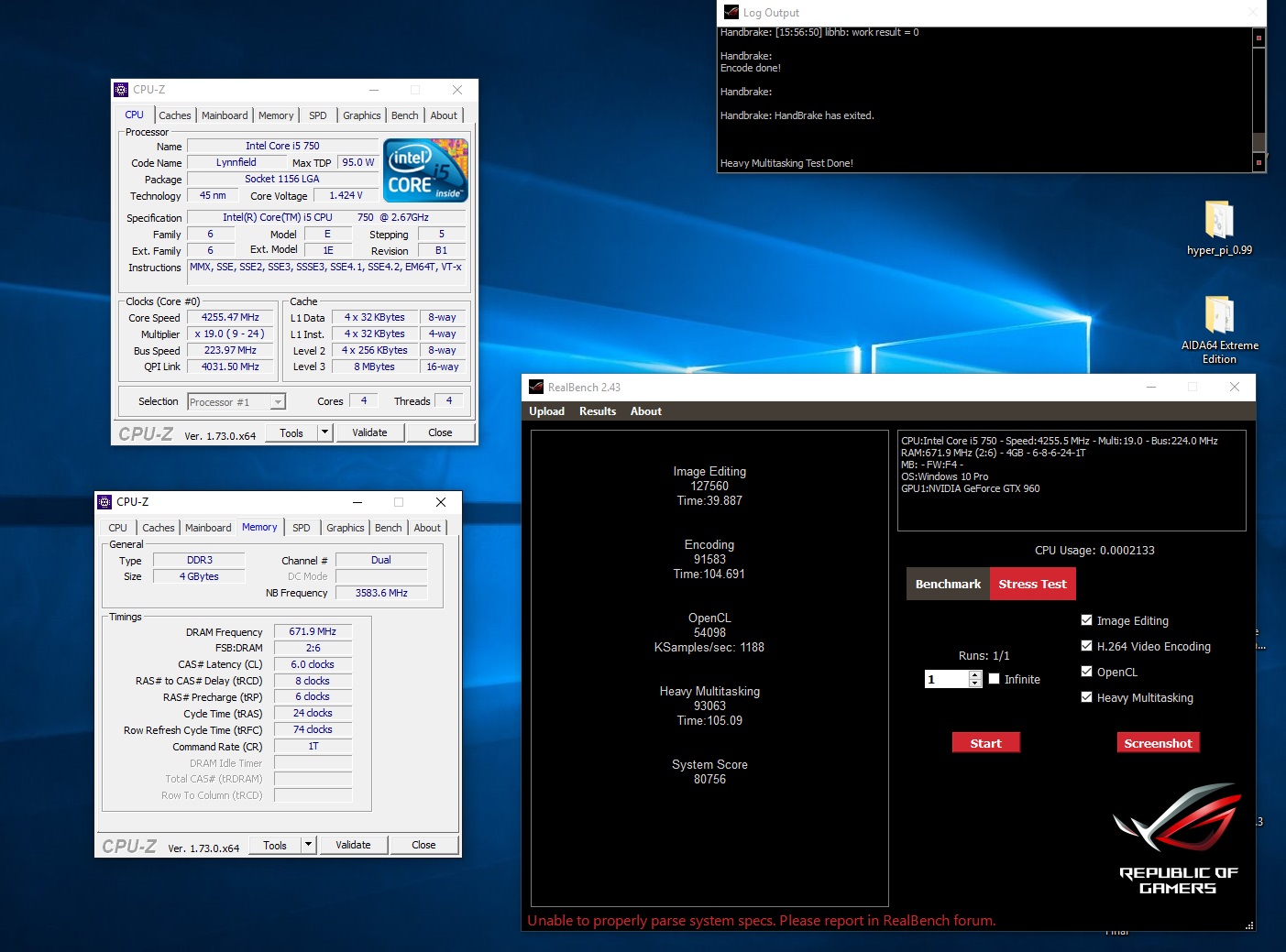
Task: Open Upload menu in RealBench
Action: click(546, 411)
